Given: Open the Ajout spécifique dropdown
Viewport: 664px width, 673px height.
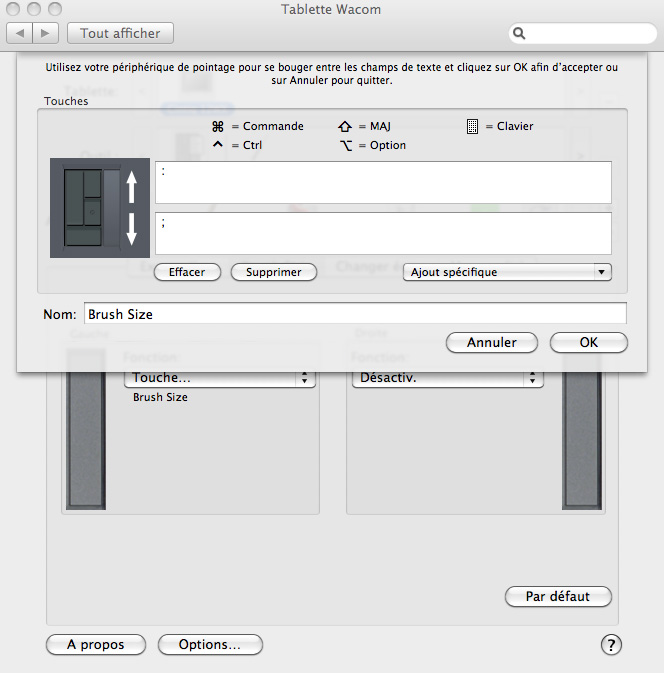Looking at the screenshot, I should (x=507, y=272).
